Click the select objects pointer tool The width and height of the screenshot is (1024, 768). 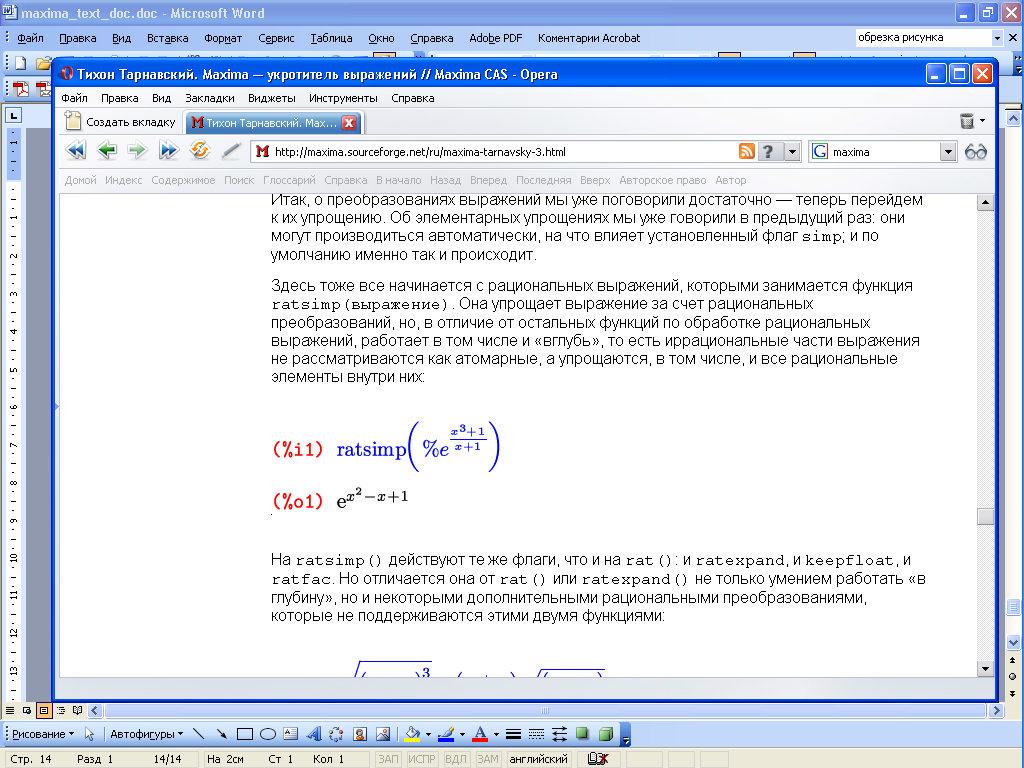[89, 734]
